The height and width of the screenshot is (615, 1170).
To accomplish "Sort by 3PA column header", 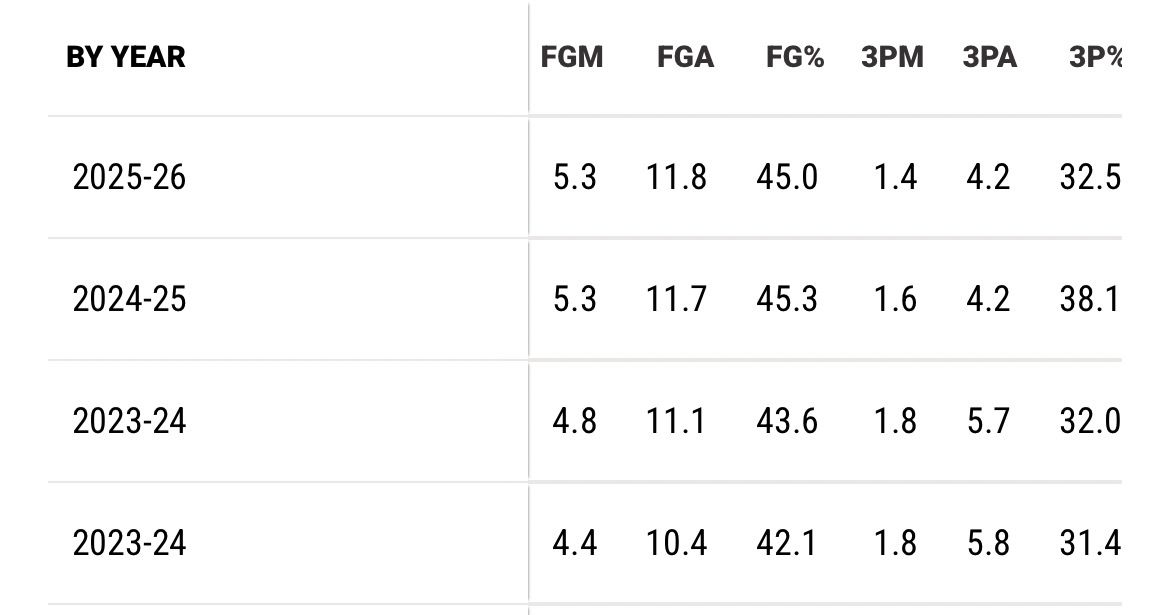I will [x=989, y=57].
